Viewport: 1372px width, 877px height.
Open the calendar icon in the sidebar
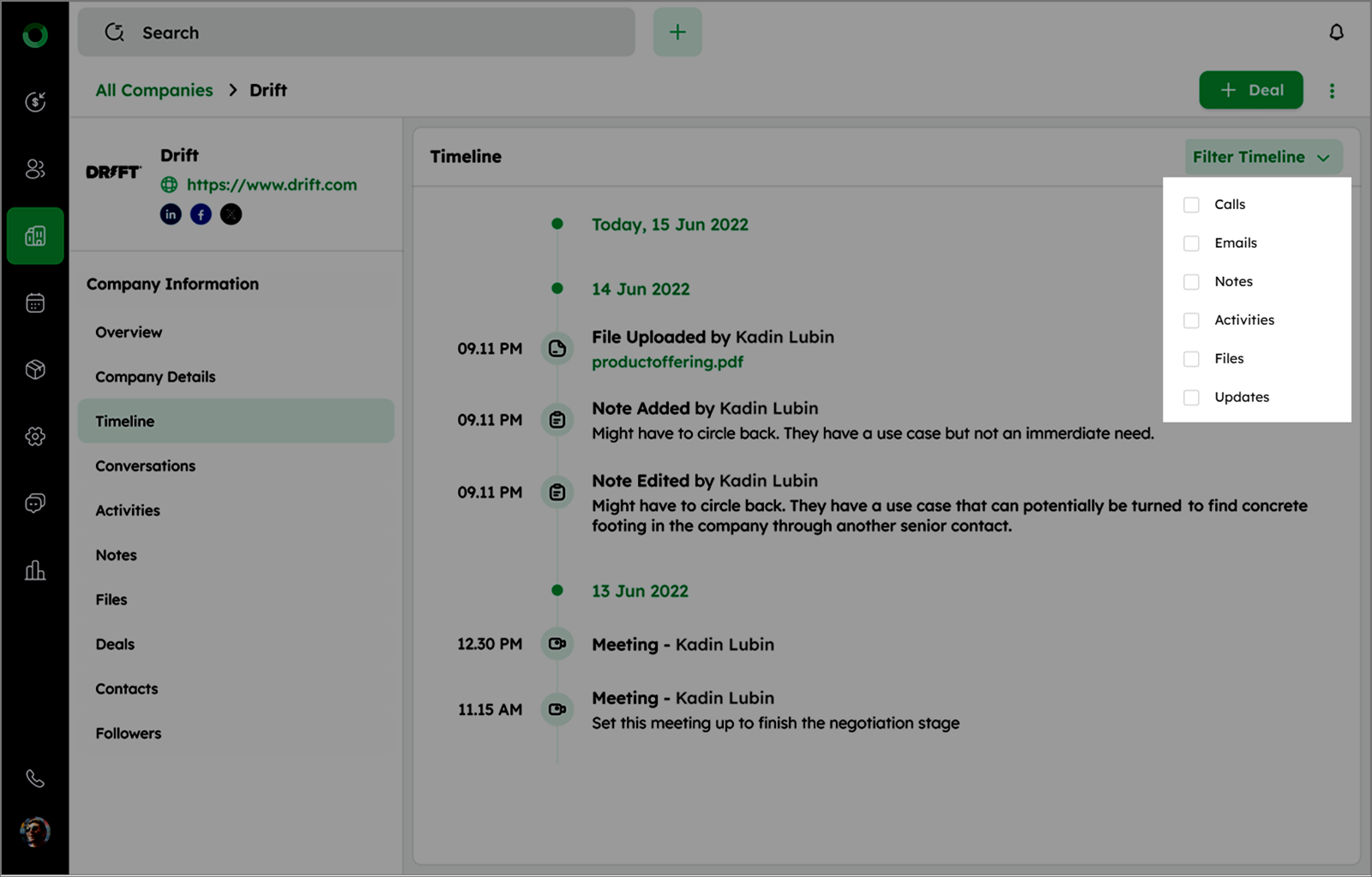tap(35, 303)
